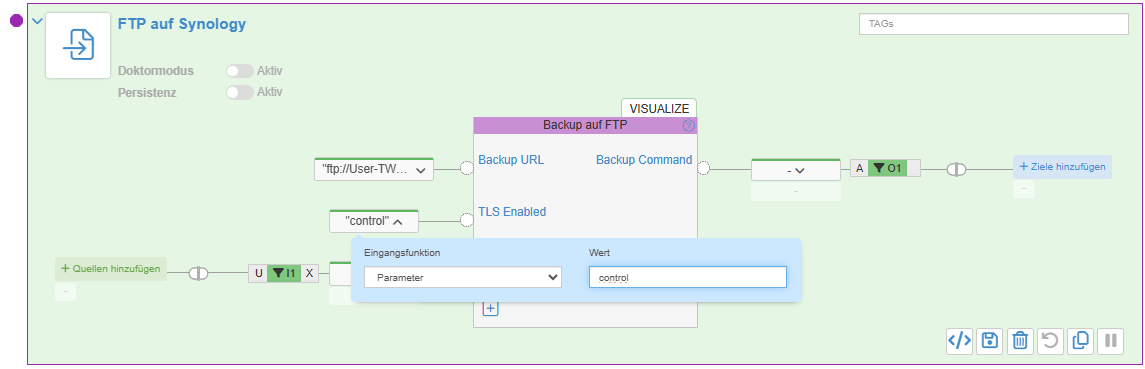The width and height of the screenshot is (1145, 369).
Task: Click the Backup URL input connector circle
Action: (467, 169)
